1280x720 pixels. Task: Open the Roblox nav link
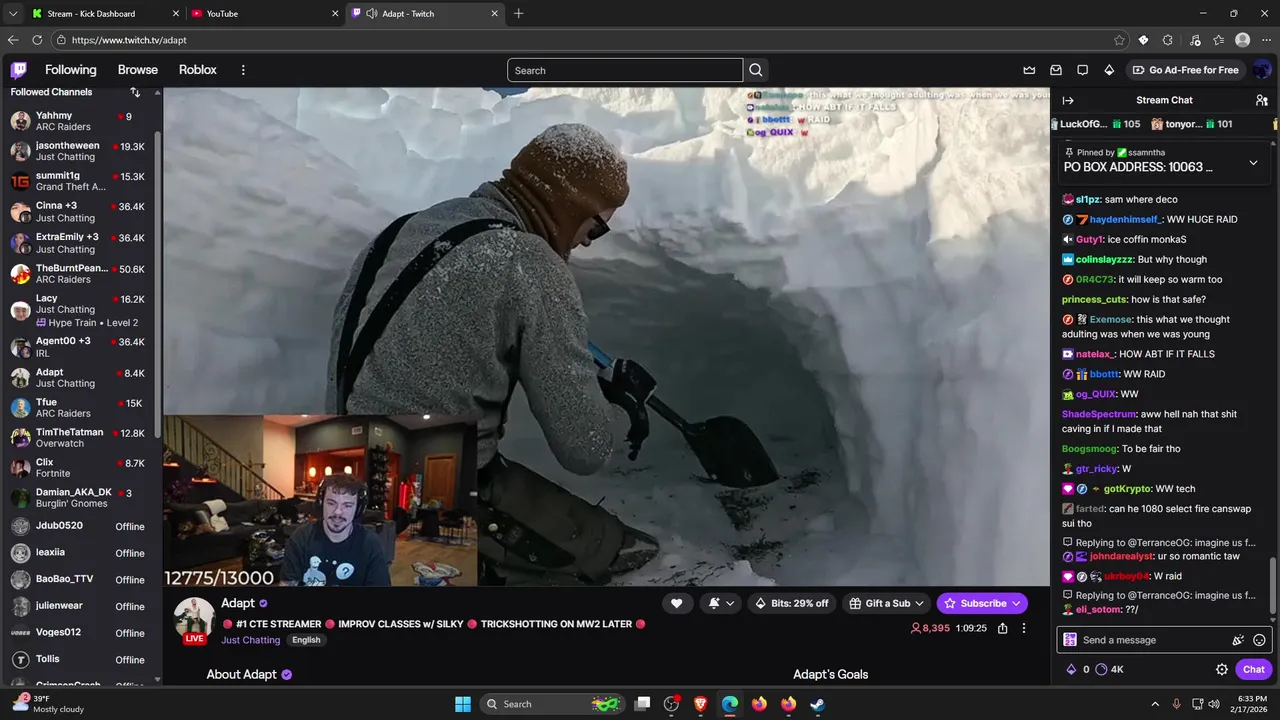(x=198, y=70)
